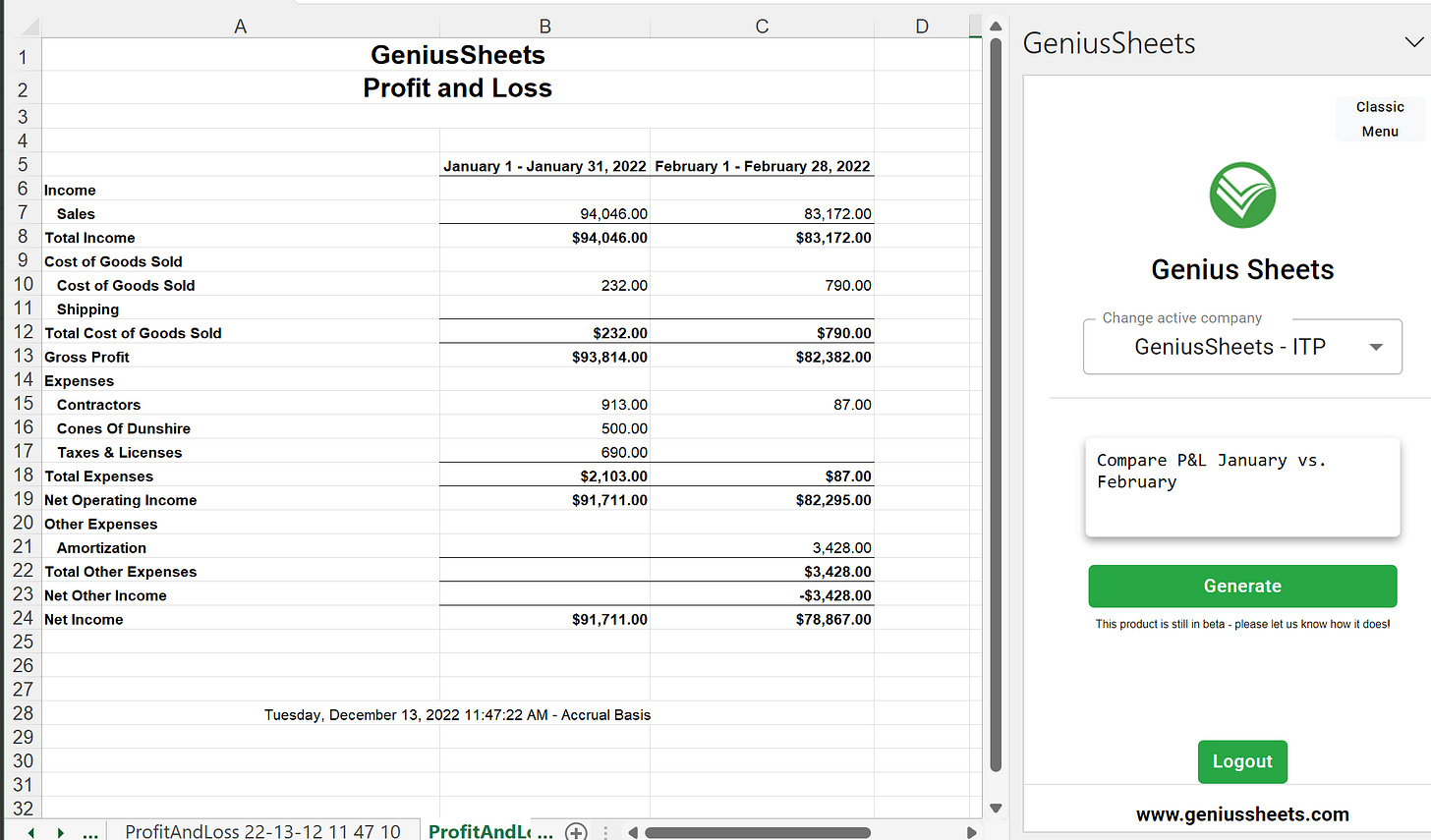The height and width of the screenshot is (840, 1431).
Task: Select the $82,382.00 Gross Profit cell
Action: tap(762, 357)
